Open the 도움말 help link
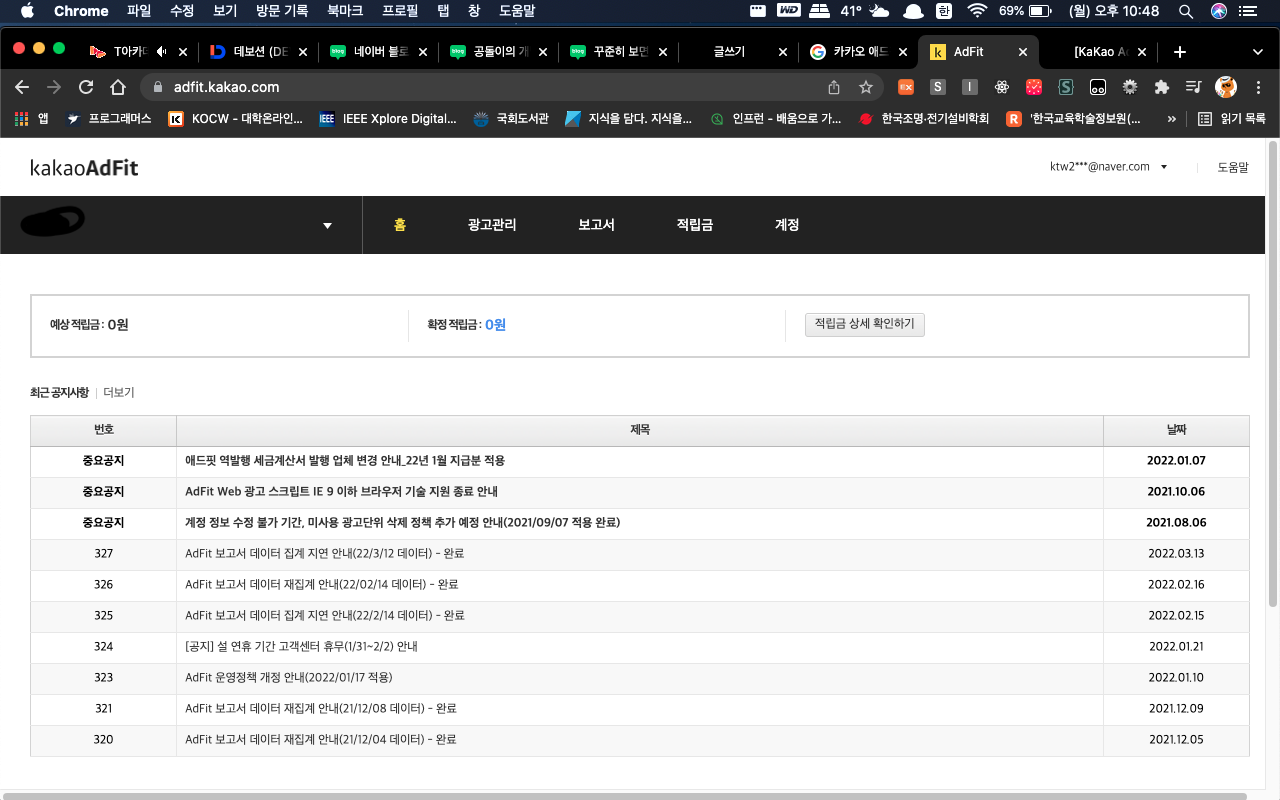This screenshot has height=800, width=1280. tap(1233, 167)
